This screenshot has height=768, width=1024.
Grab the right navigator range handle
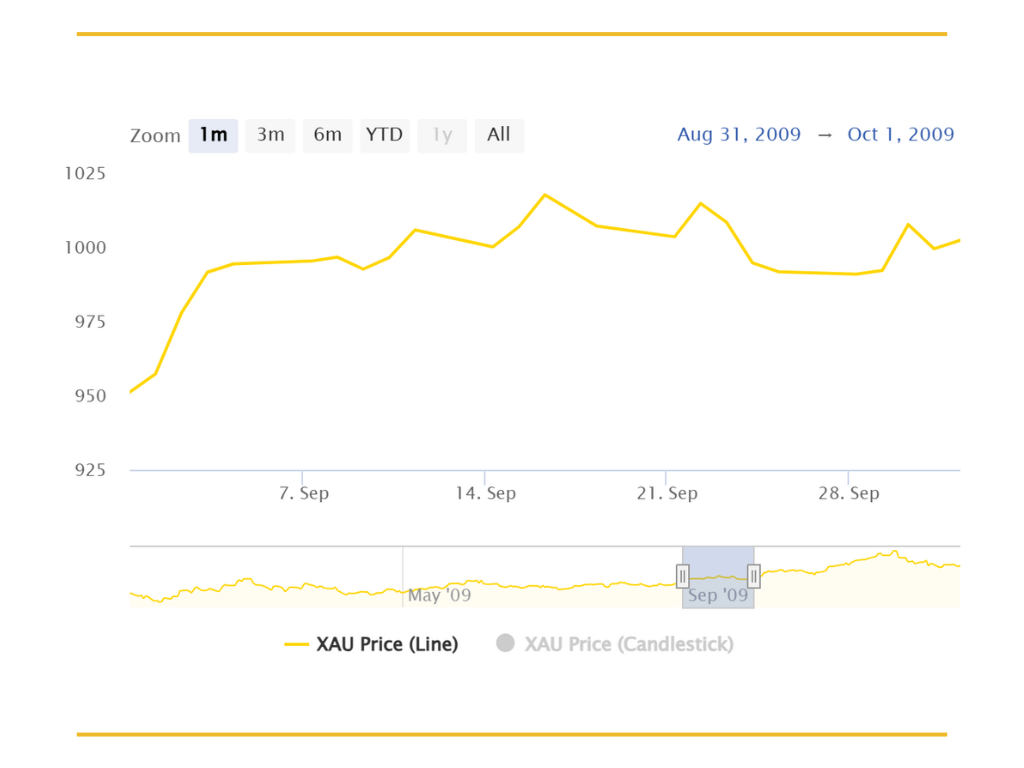pos(754,577)
